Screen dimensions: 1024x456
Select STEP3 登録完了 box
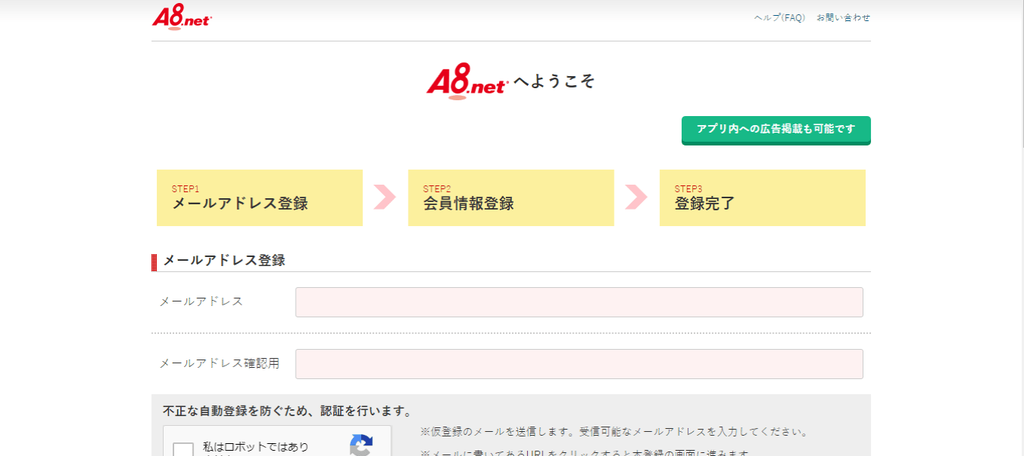(762, 198)
